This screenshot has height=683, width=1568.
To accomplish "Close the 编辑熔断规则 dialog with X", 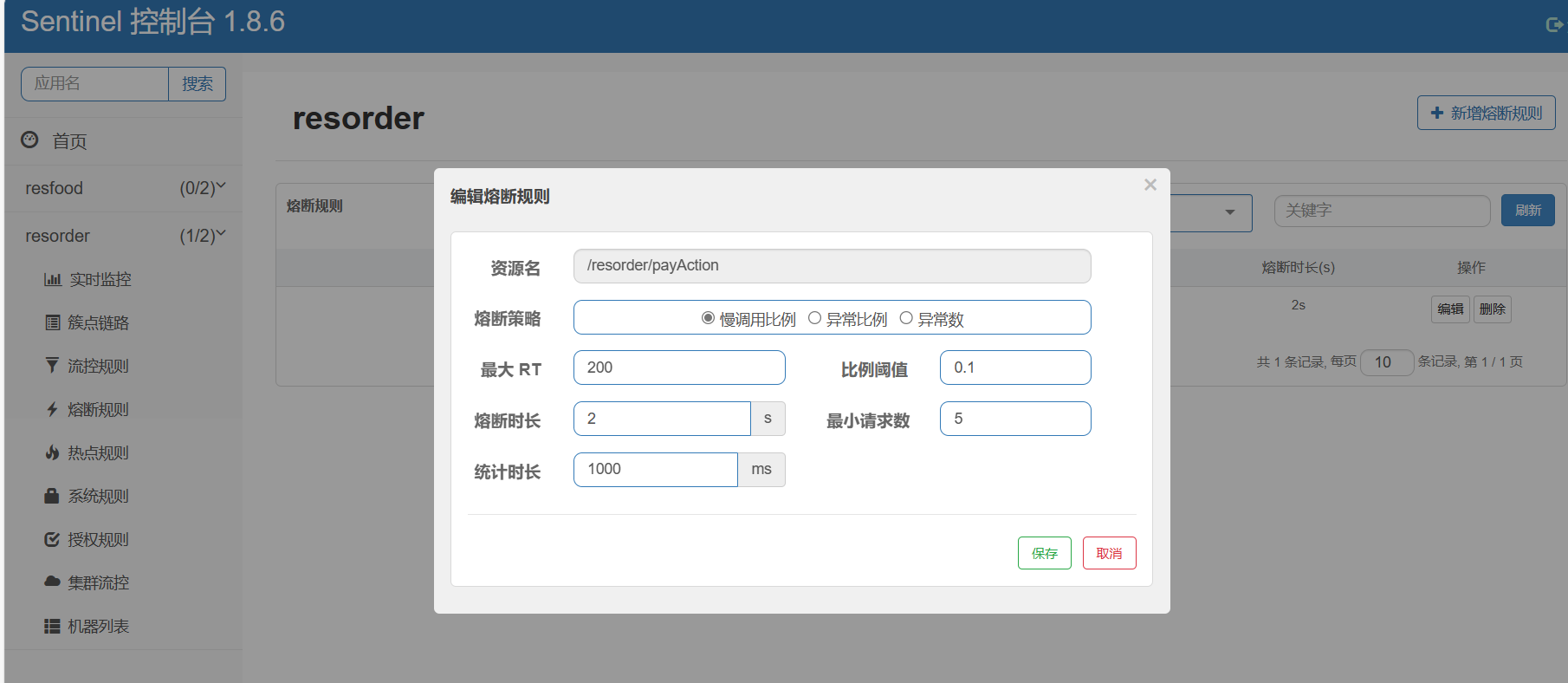I will coord(1150,185).
